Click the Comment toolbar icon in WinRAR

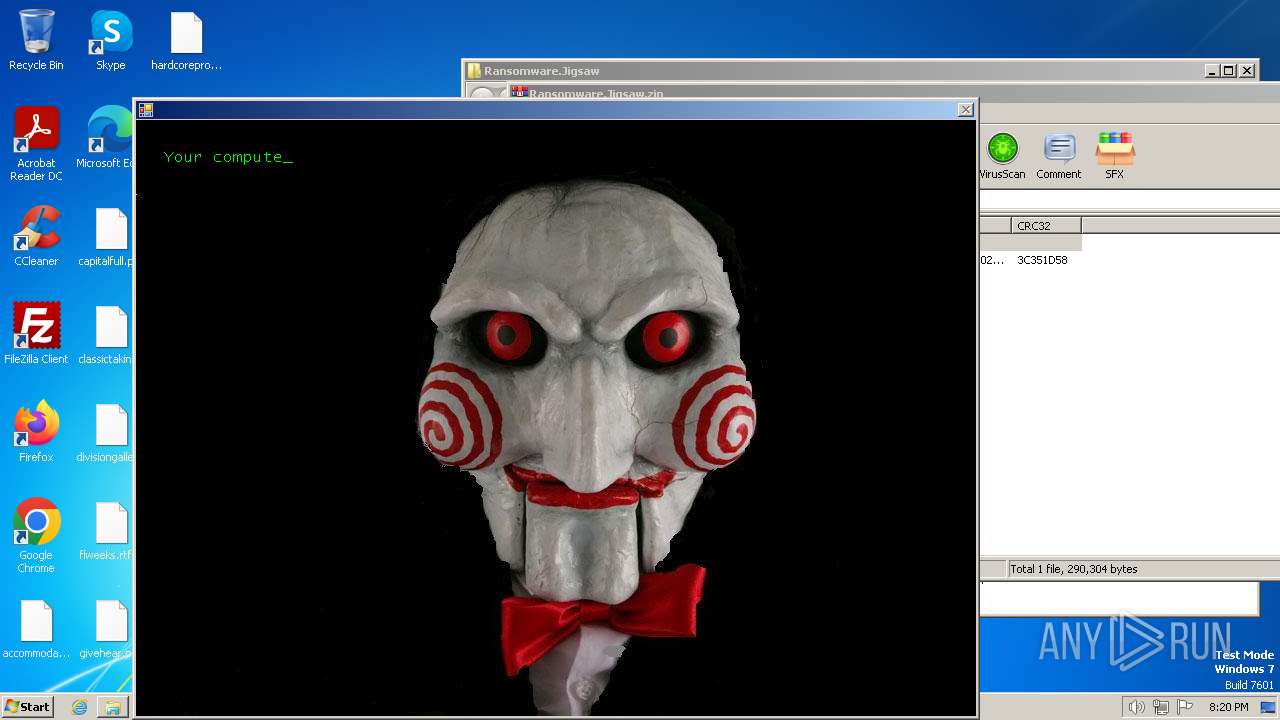(x=1059, y=155)
